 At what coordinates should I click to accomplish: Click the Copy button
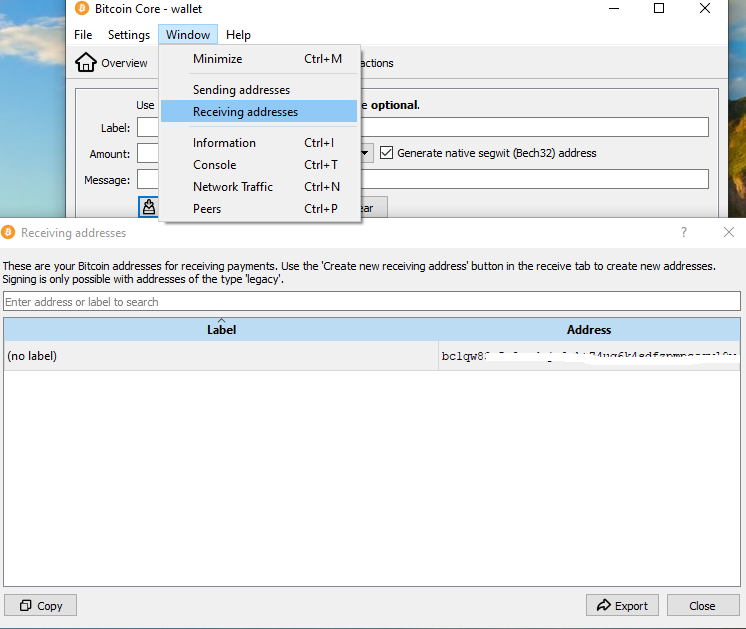coord(40,605)
